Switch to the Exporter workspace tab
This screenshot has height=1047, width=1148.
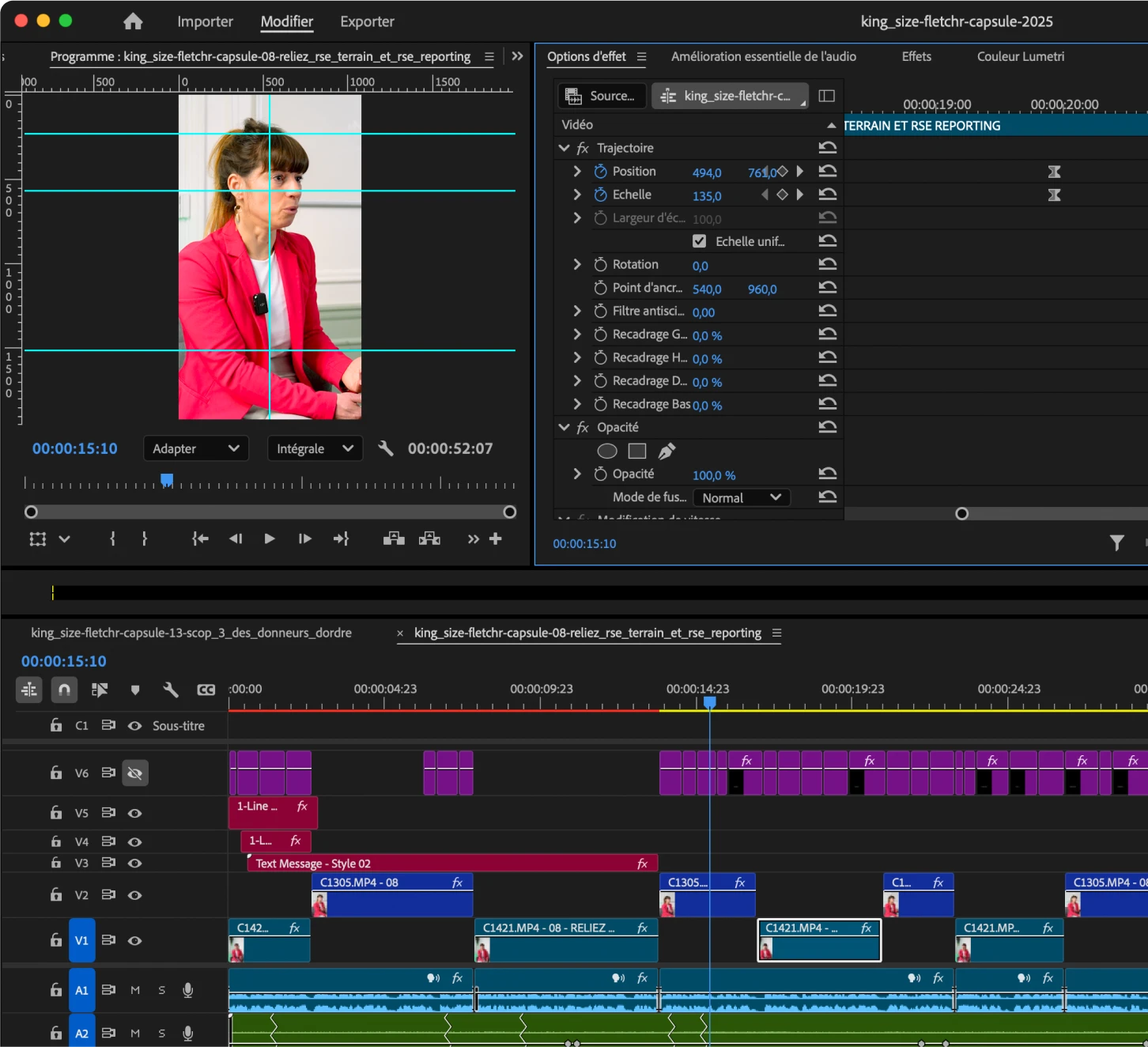point(367,21)
